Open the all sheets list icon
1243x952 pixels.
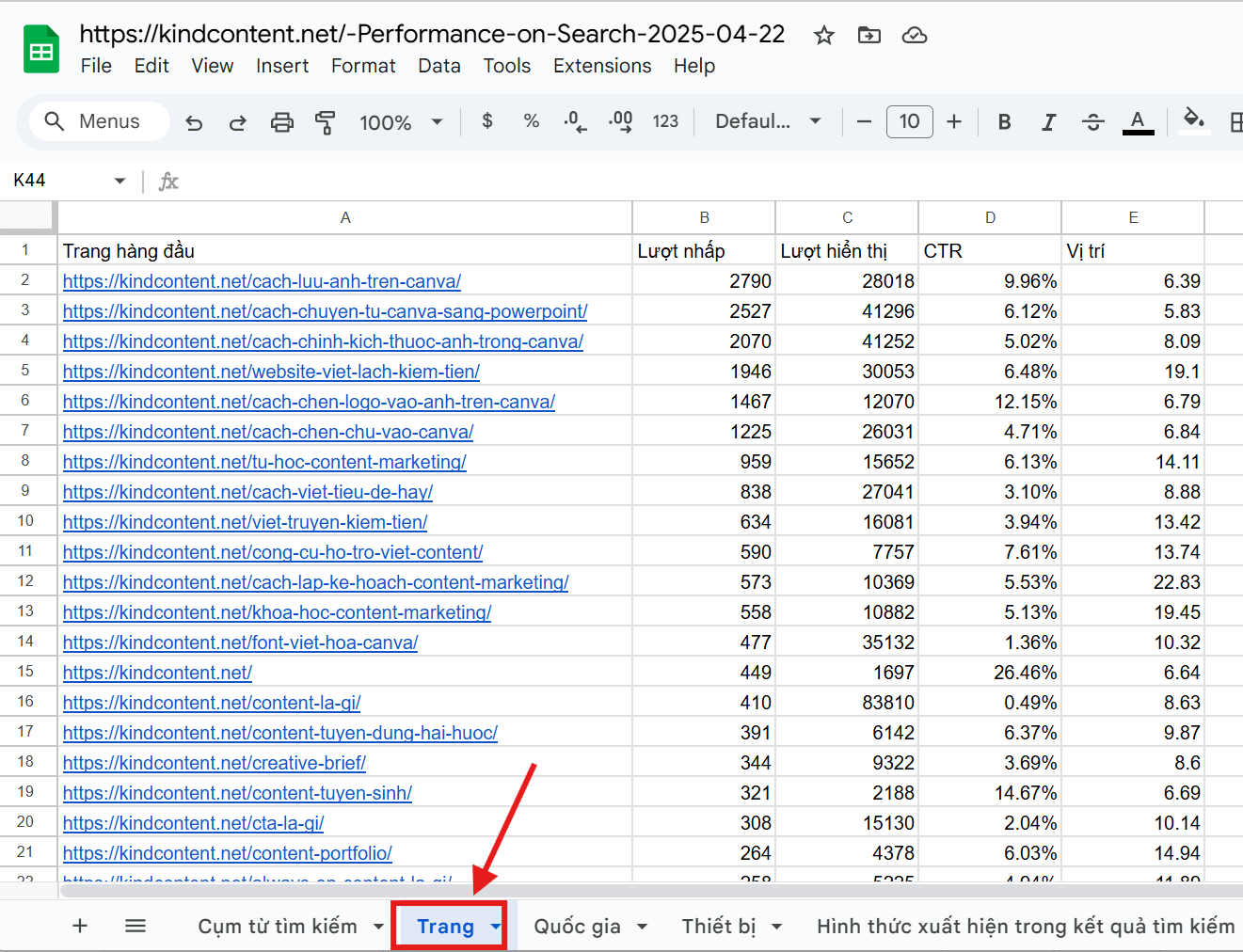[135, 926]
